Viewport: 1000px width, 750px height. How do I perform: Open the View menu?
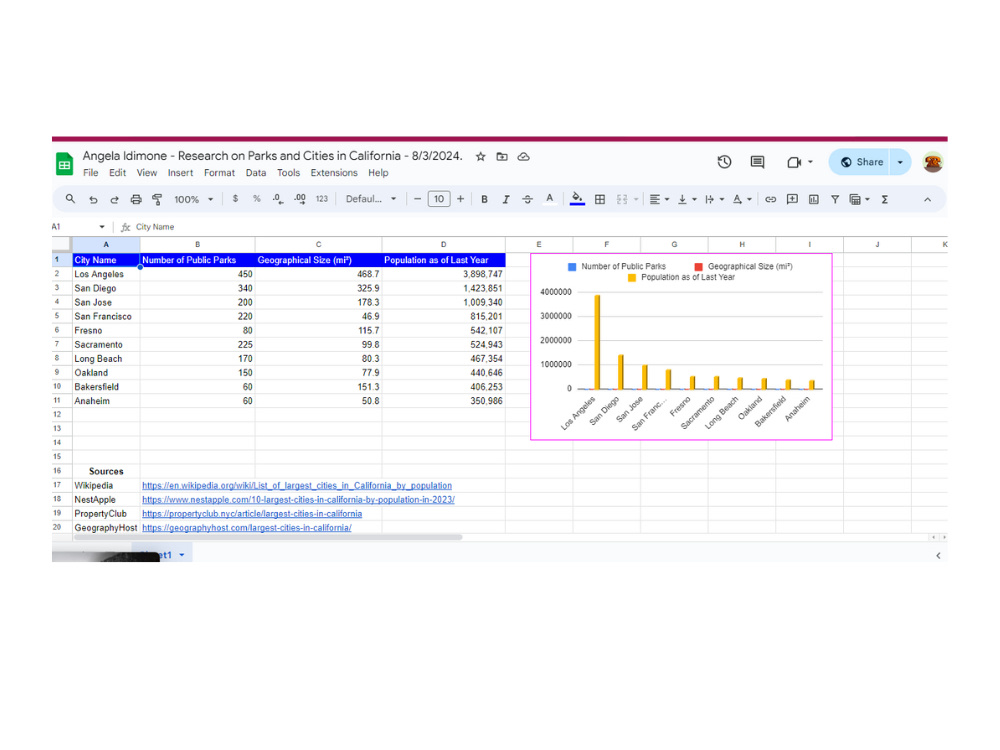[x=147, y=173]
